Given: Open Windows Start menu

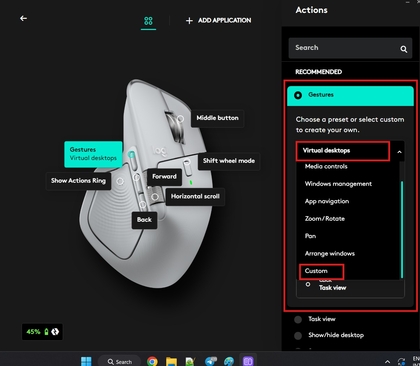Looking at the screenshot, I should (86, 362).
